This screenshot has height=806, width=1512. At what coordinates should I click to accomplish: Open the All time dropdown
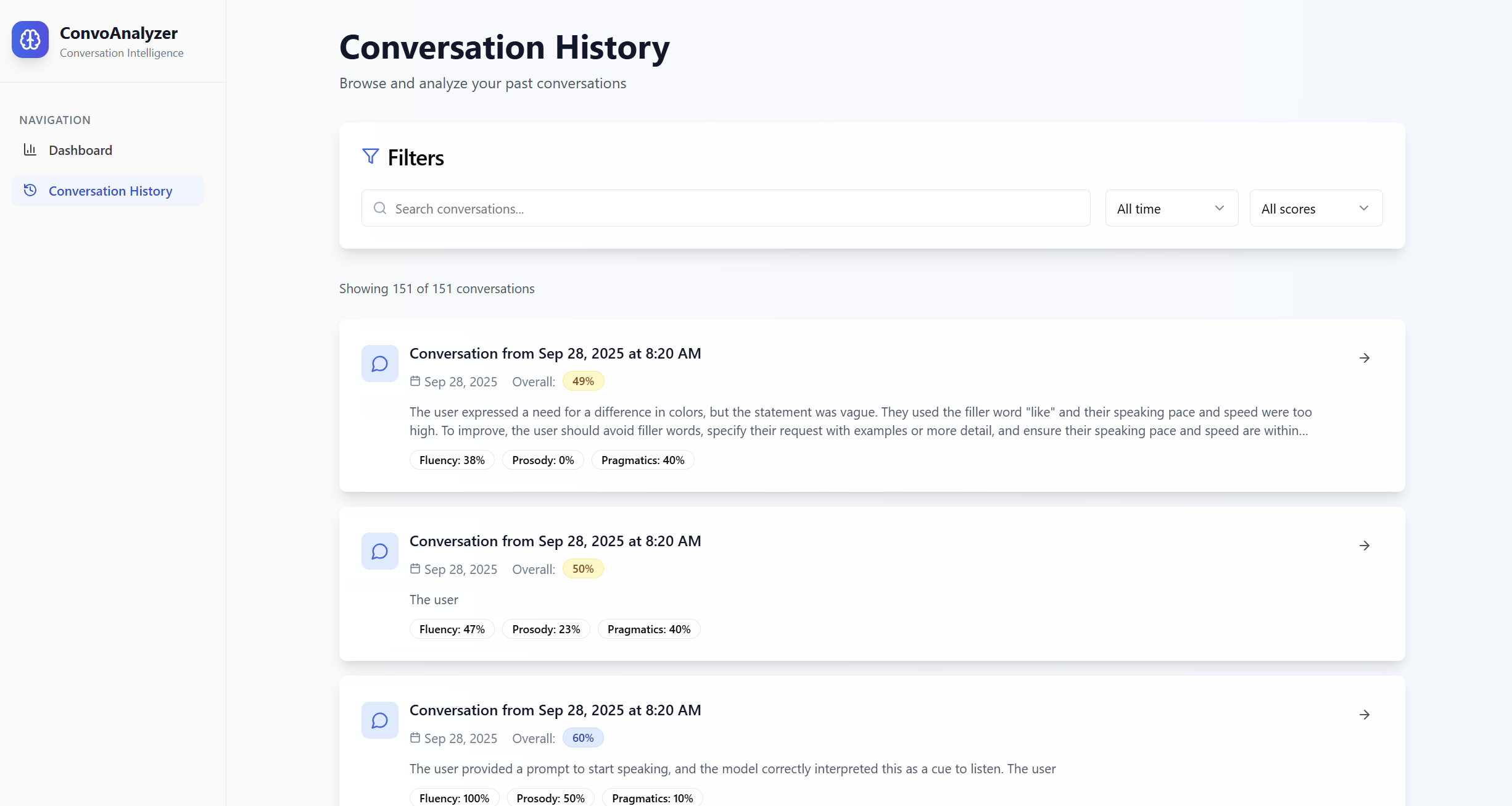[x=1171, y=209]
